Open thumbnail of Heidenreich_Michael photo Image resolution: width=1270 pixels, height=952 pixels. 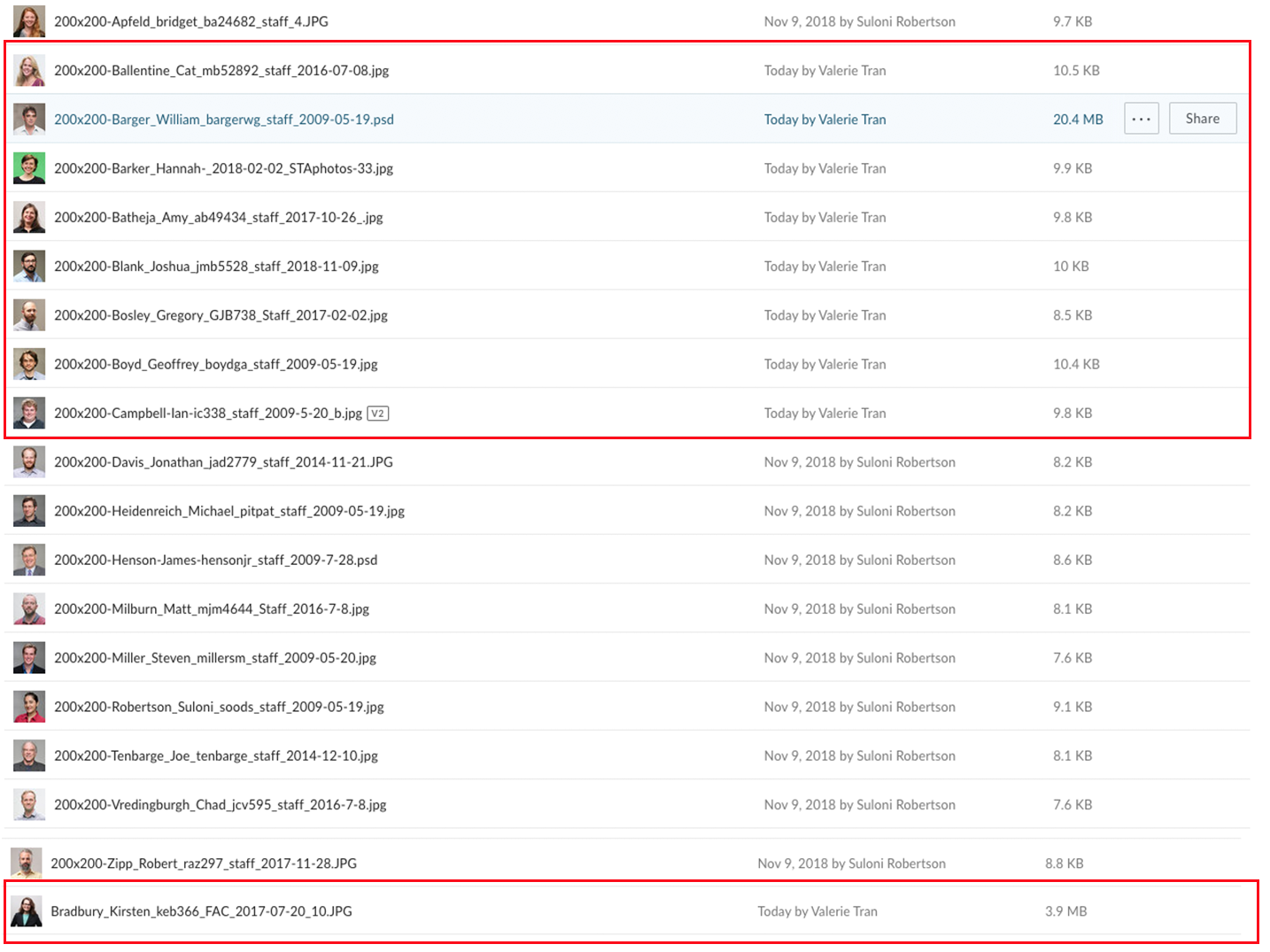(29, 511)
